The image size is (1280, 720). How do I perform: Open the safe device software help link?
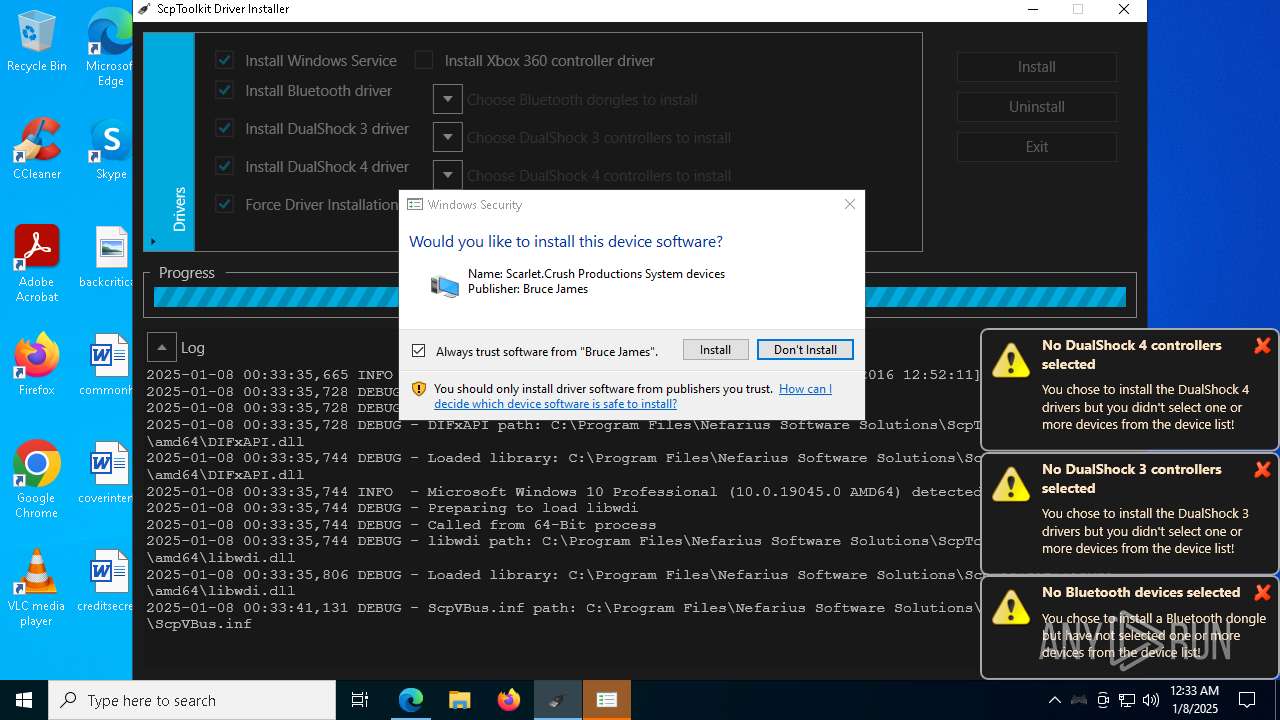coord(633,396)
